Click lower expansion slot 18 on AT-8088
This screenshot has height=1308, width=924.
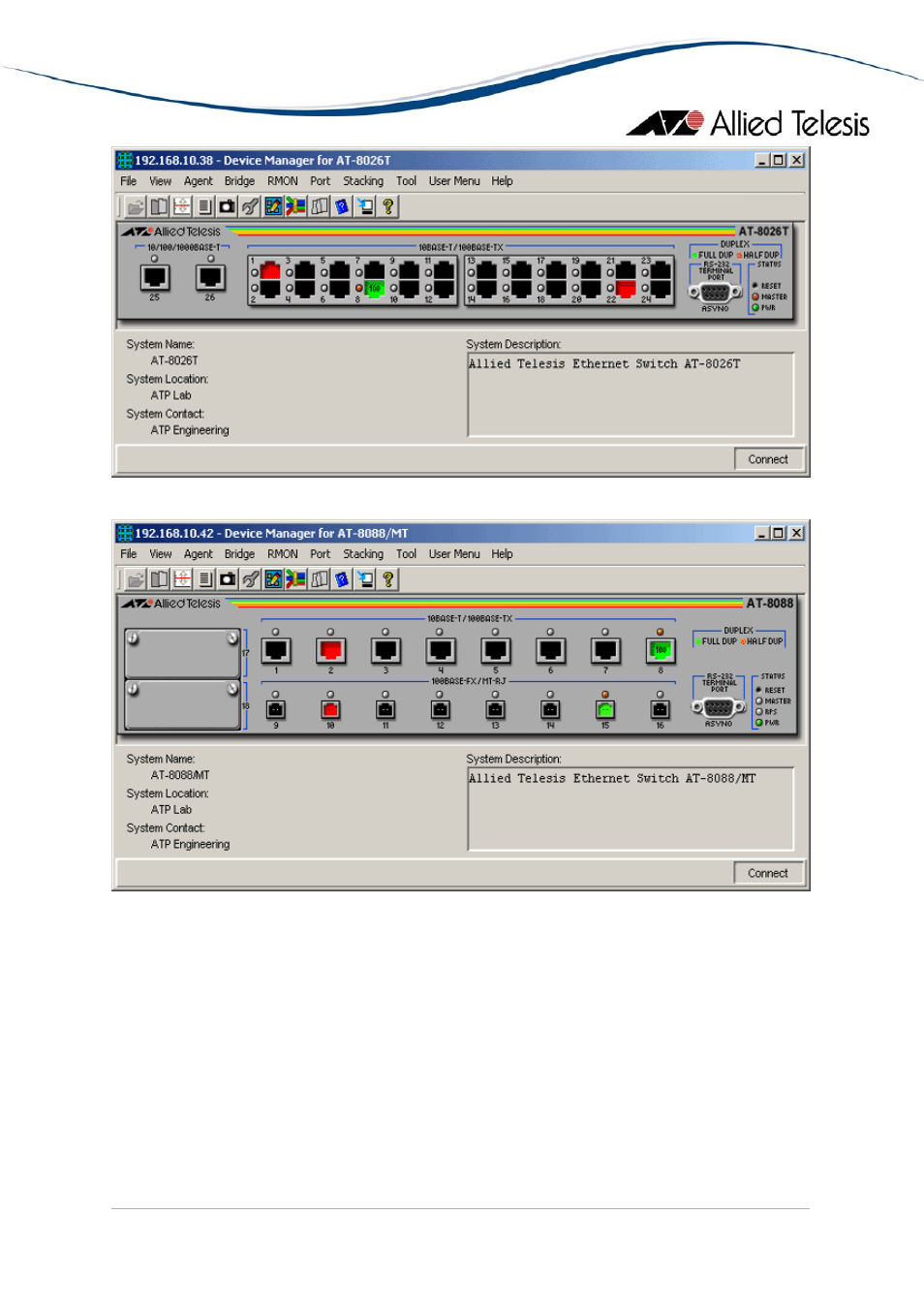click(x=182, y=704)
